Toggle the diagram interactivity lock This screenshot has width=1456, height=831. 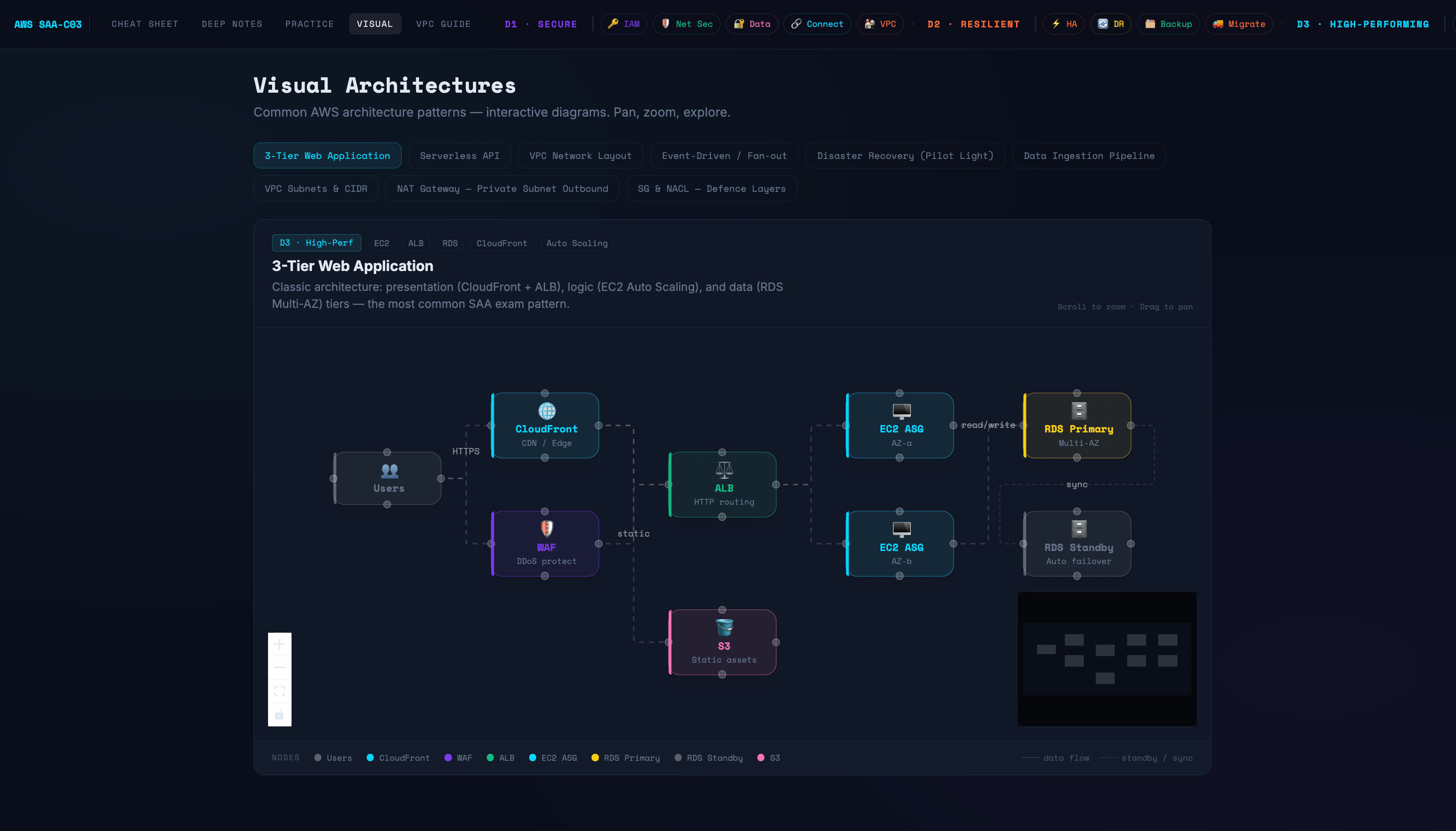coord(279,714)
